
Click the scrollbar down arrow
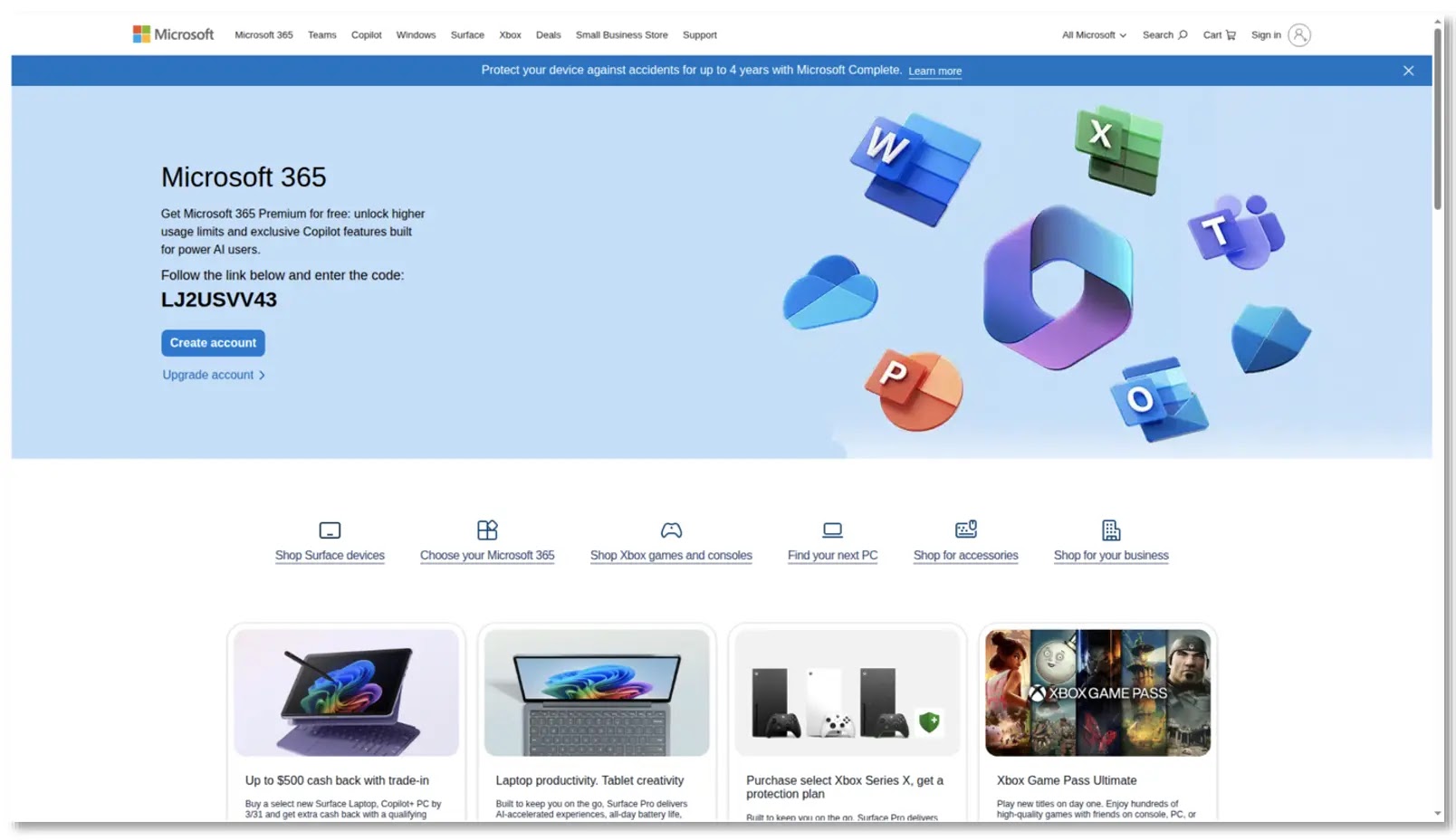coord(1437,814)
